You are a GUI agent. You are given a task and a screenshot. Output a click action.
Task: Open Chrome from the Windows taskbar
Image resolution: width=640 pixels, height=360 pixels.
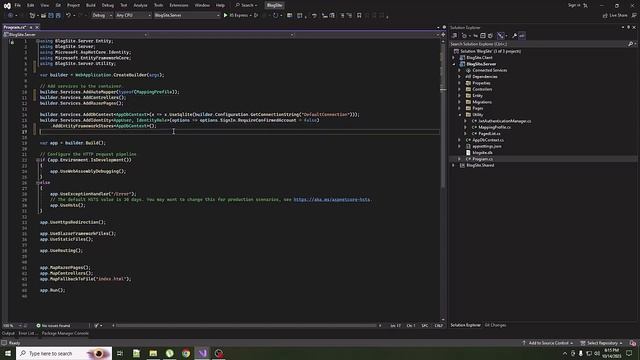click(186, 353)
